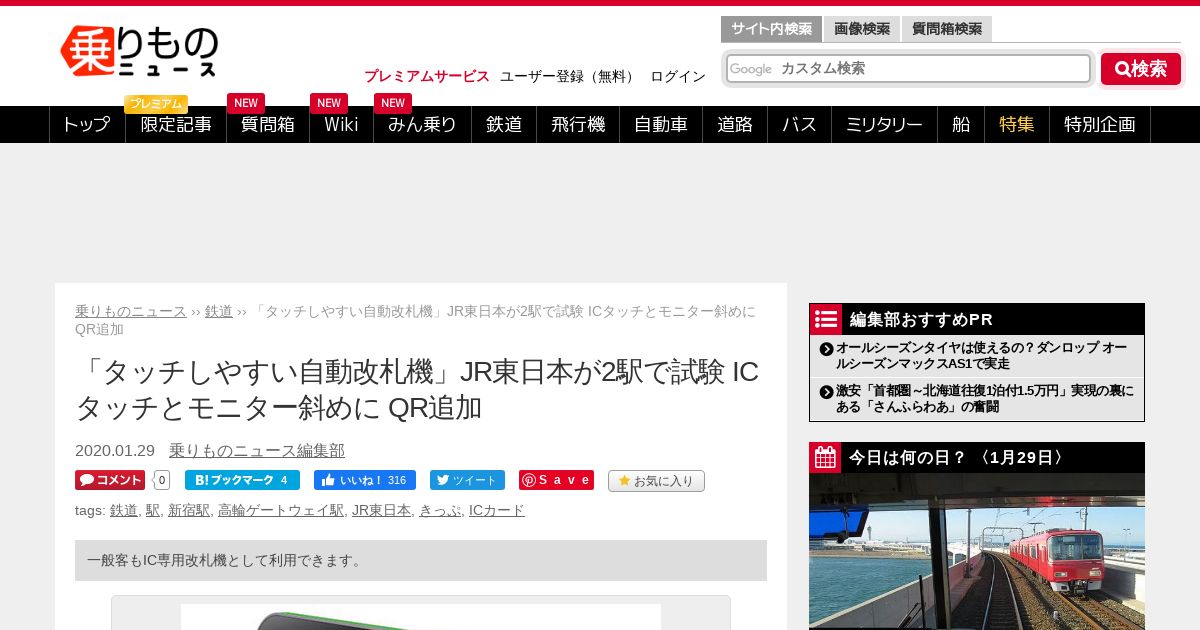Click the 鉄道 breadcrumb link
Viewport: 1200px width, 630px height.
tap(219, 311)
